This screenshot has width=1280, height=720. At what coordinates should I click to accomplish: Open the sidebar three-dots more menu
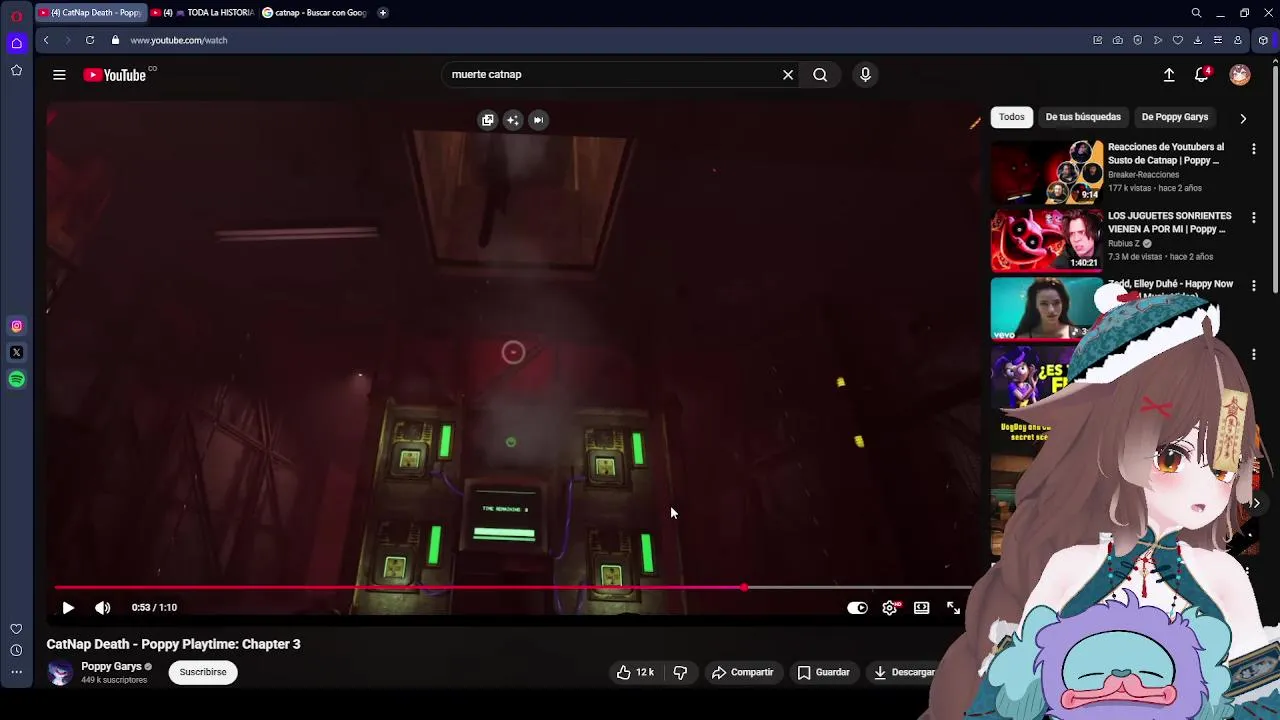pyautogui.click(x=16, y=672)
